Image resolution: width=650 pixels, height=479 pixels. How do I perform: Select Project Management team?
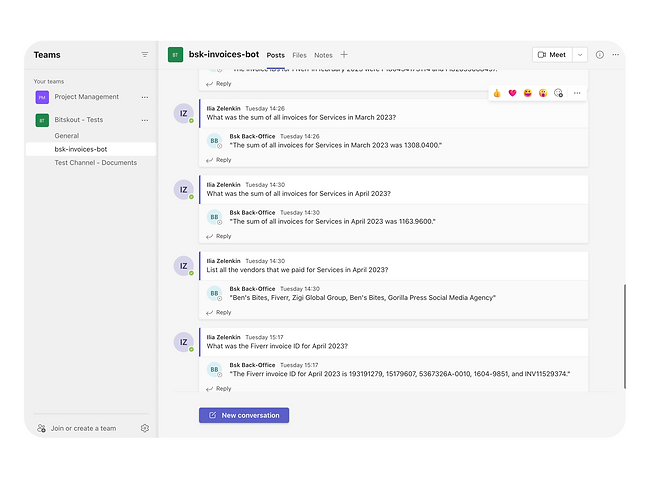pyautogui.click(x=87, y=97)
